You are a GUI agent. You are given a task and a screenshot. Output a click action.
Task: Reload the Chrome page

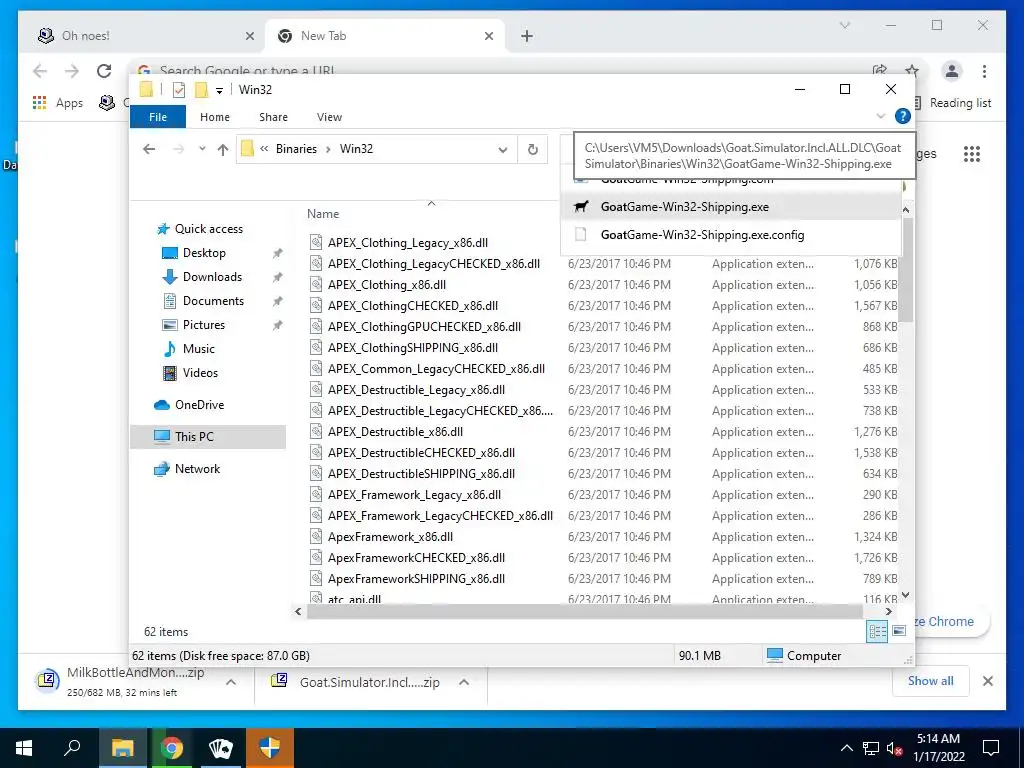coord(104,71)
